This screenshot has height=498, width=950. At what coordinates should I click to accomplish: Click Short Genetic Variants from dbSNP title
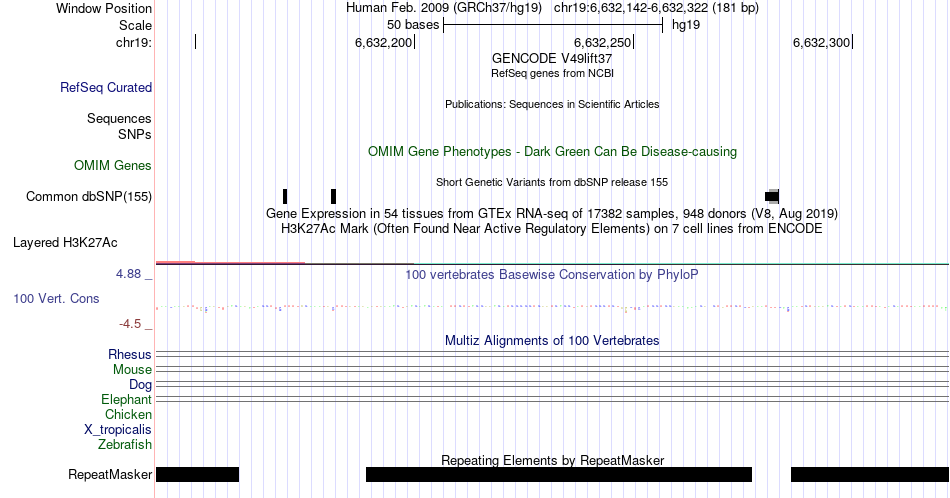[552, 182]
